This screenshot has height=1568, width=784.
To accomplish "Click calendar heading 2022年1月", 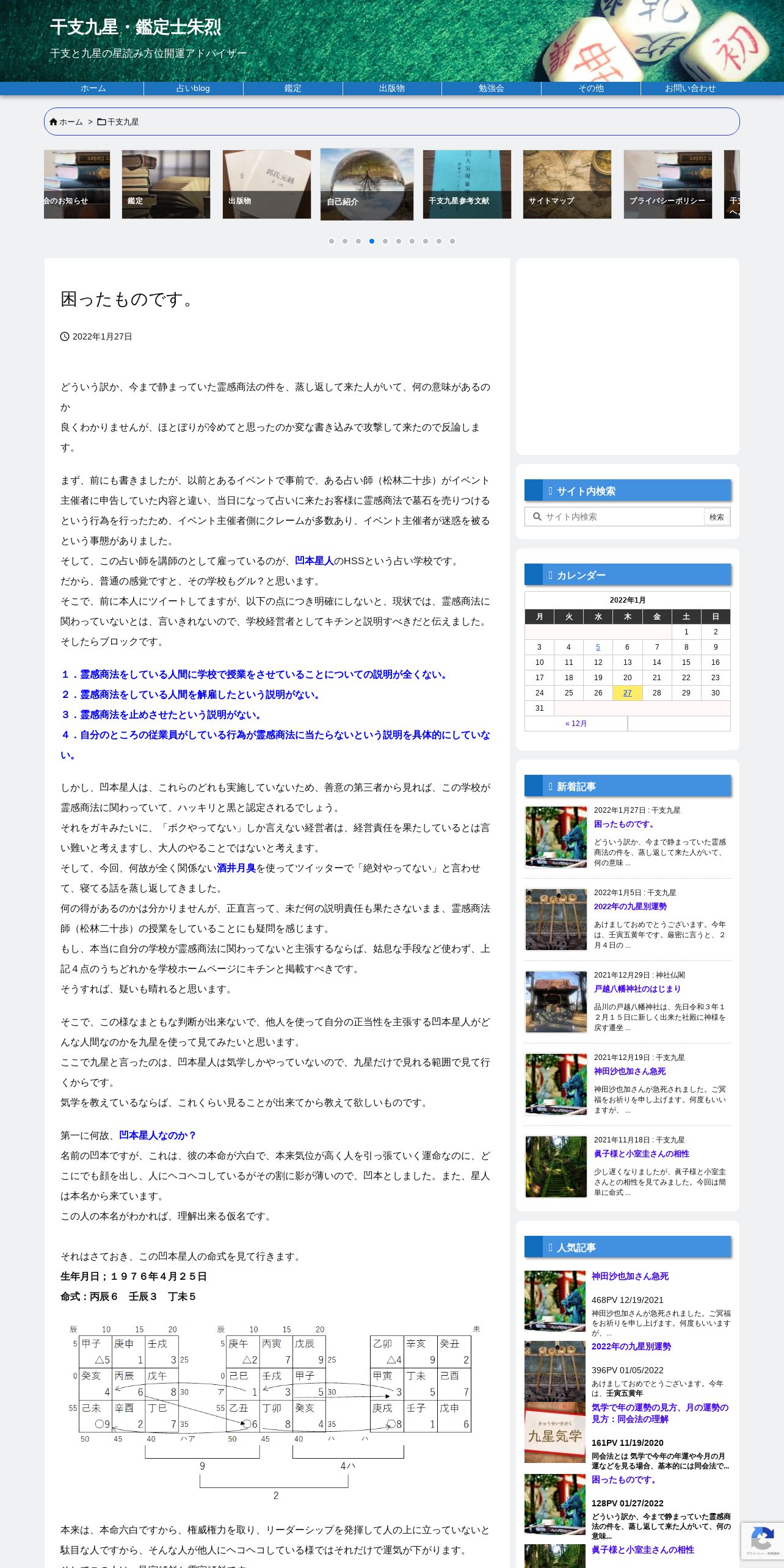I will (628, 600).
